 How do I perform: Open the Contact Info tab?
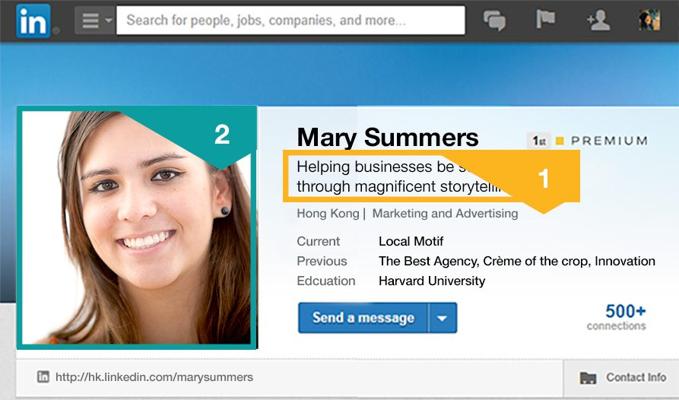coord(621,377)
